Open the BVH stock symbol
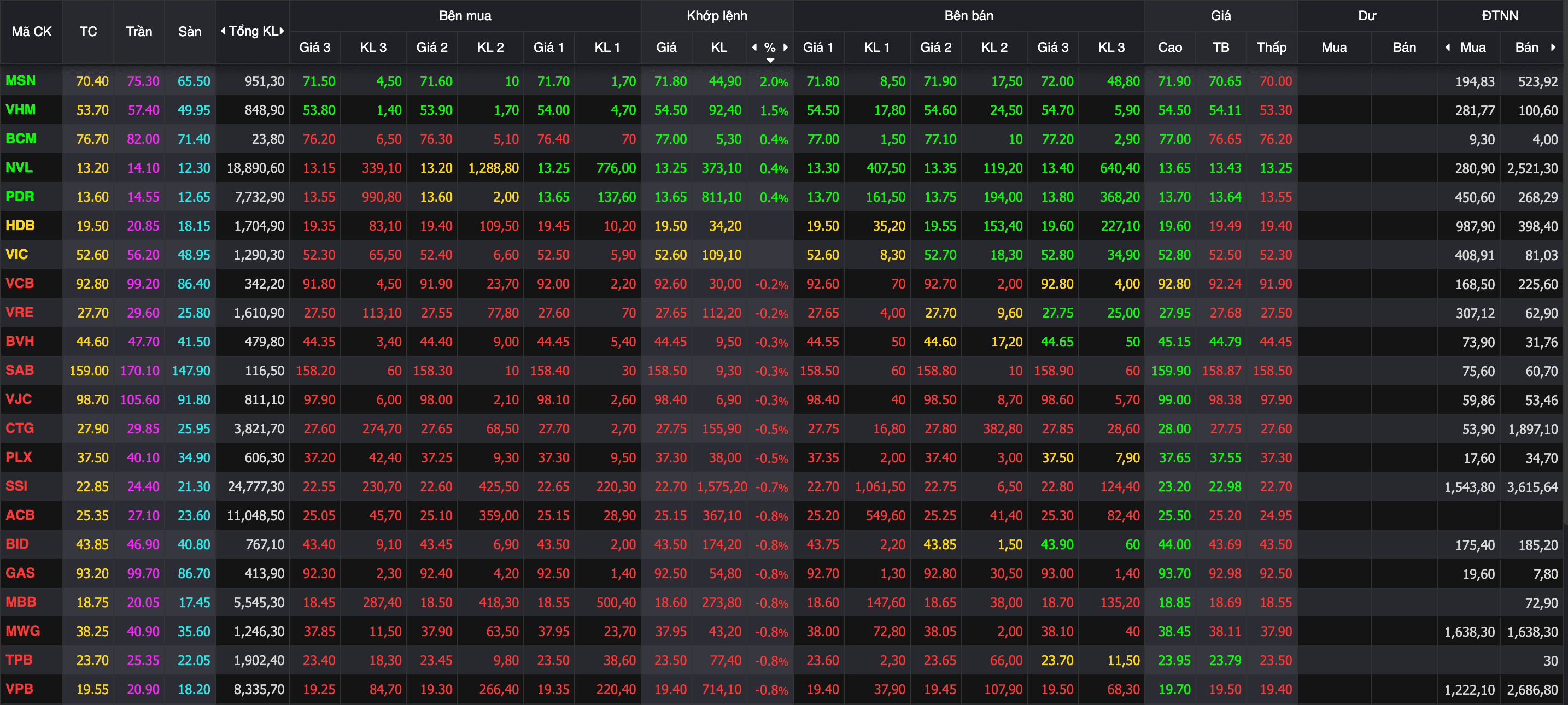 tap(20, 342)
